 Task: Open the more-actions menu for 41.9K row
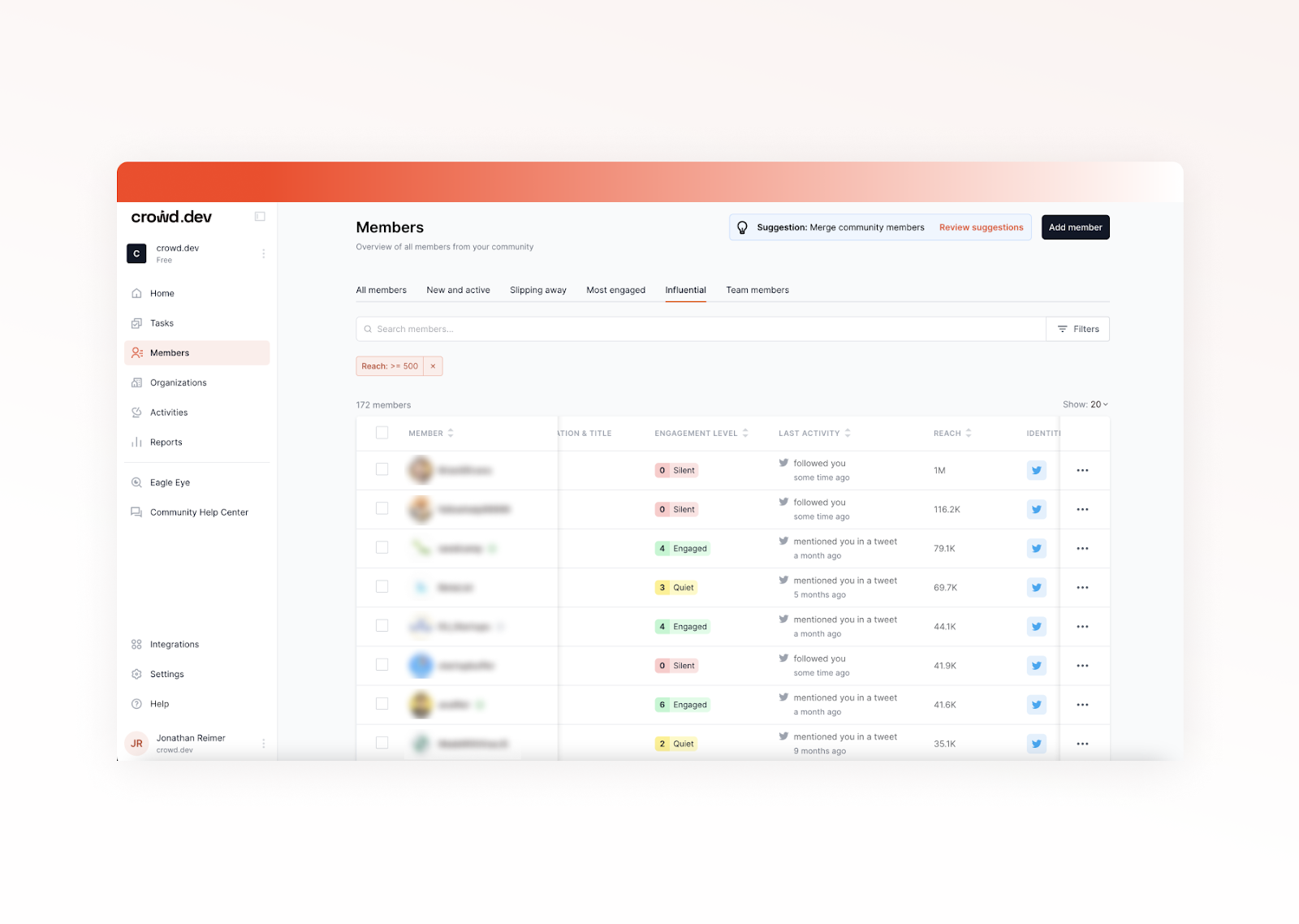coord(1082,665)
